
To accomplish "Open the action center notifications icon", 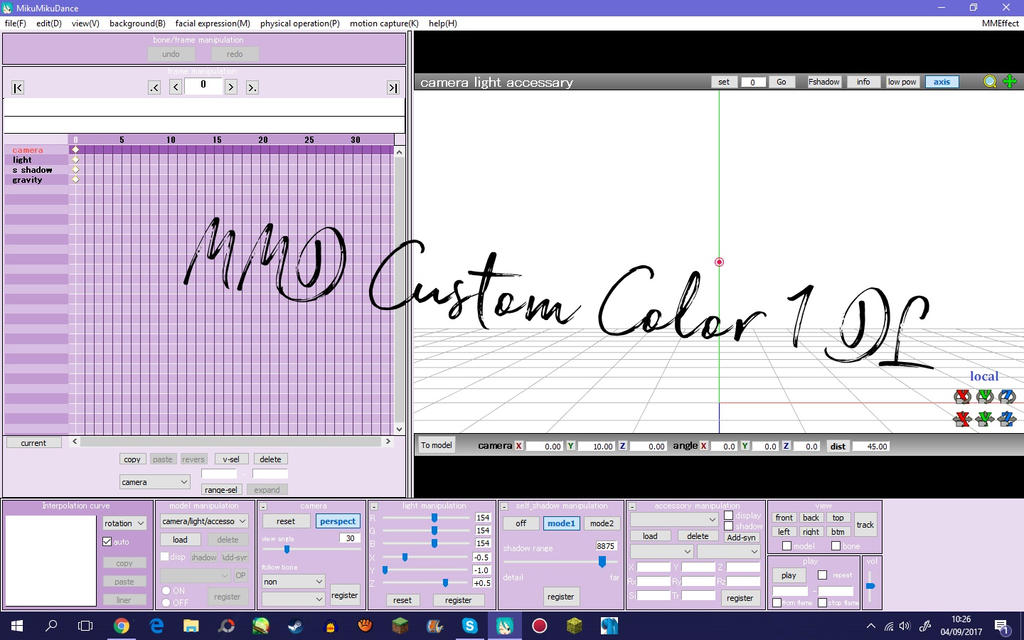I will click(1002, 626).
